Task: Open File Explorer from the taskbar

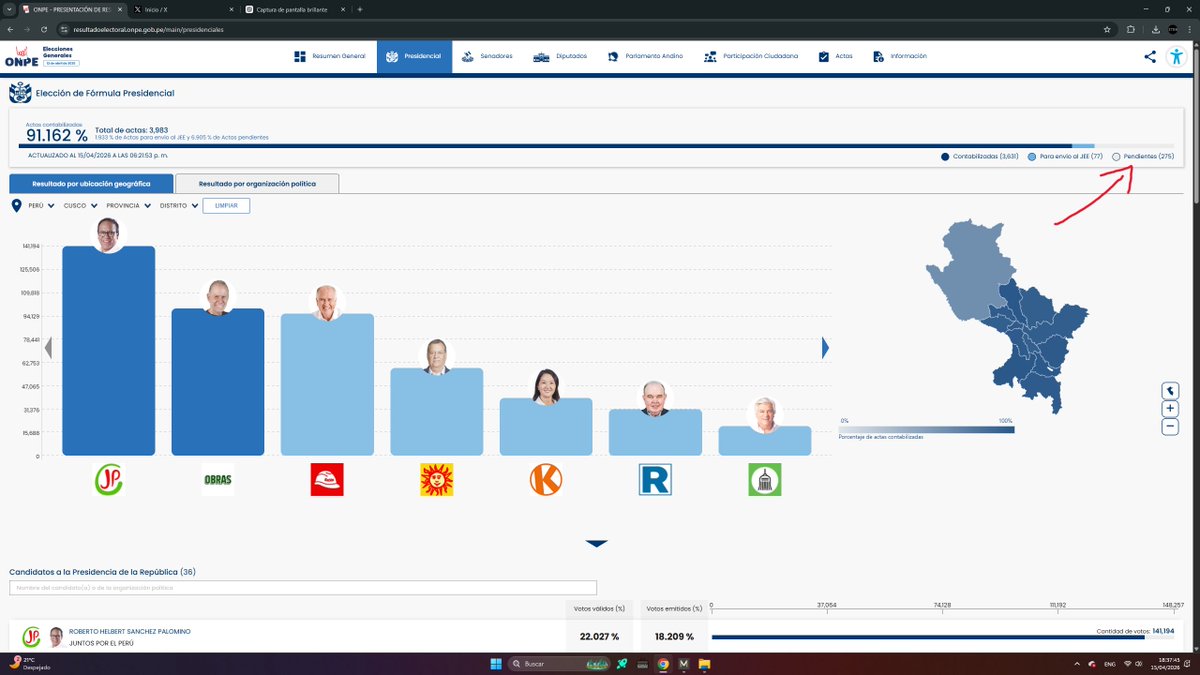Action: click(x=704, y=663)
